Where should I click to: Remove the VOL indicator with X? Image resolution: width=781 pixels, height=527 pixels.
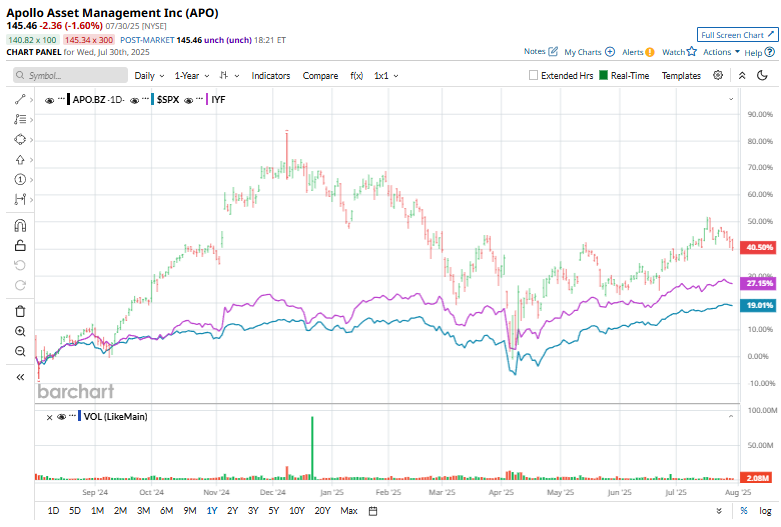[x=49, y=417]
